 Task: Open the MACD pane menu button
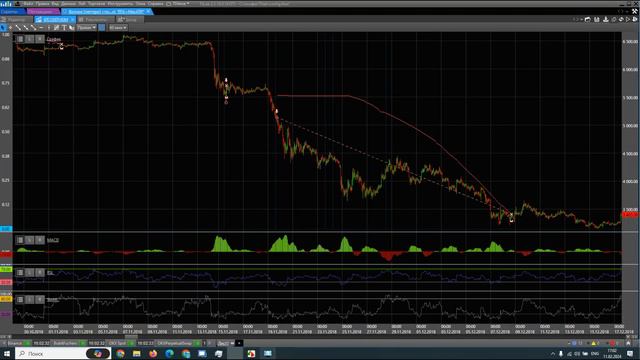click(x=20, y=240)
